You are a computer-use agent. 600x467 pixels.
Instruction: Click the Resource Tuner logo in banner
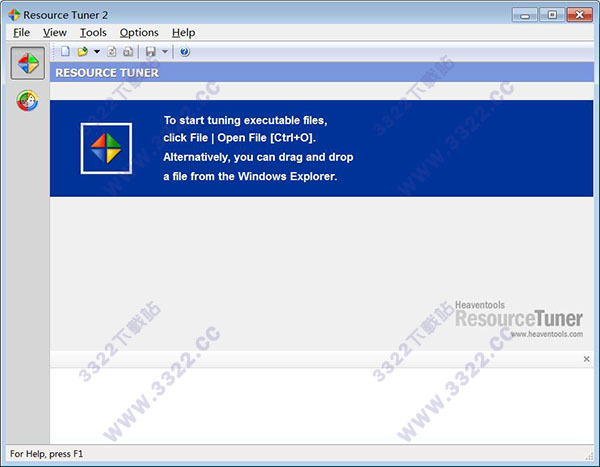pos(106,148)
